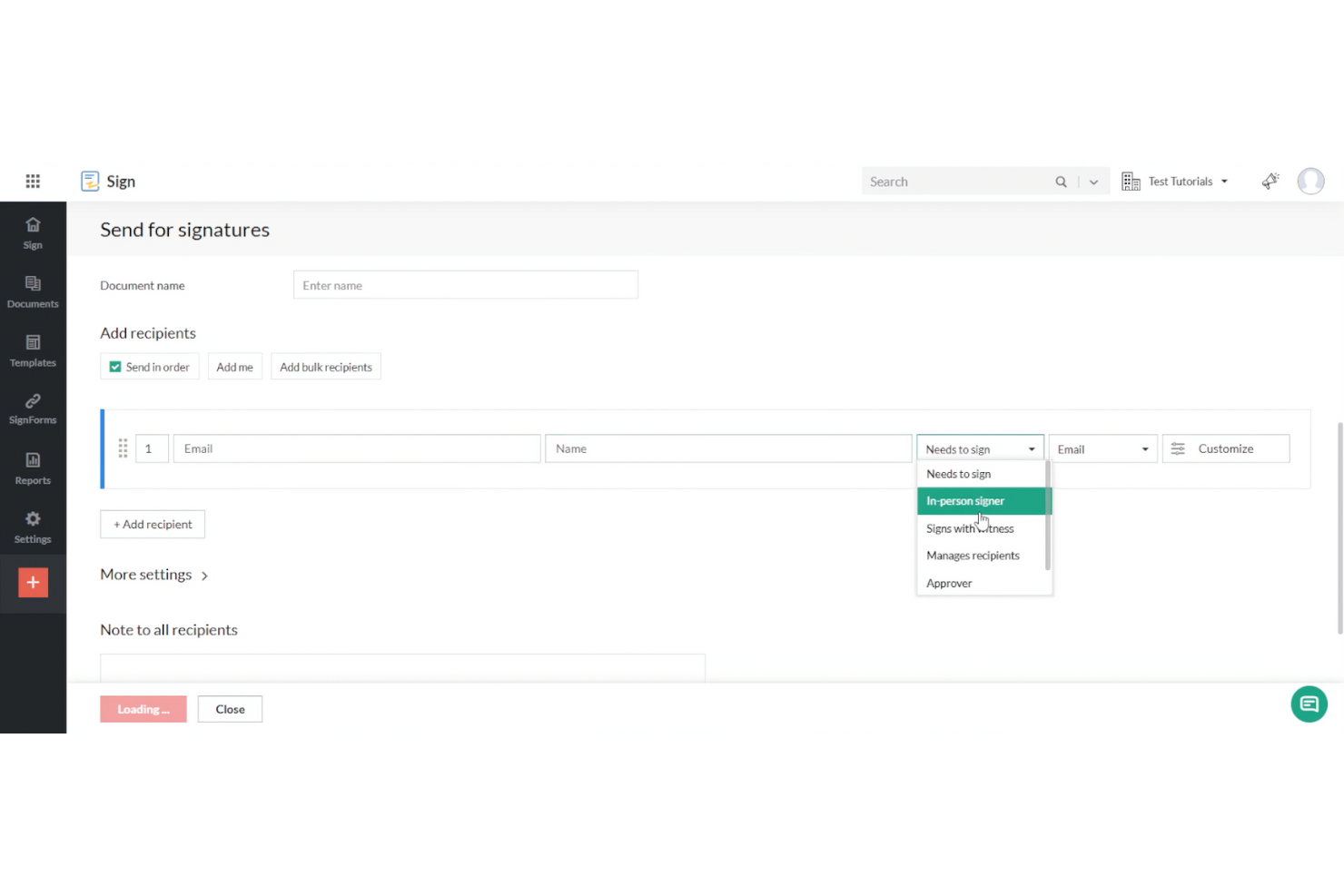Screen dimensions: 1344x896
Task: Select In-person signer from the list
Action: pos(965,500)
